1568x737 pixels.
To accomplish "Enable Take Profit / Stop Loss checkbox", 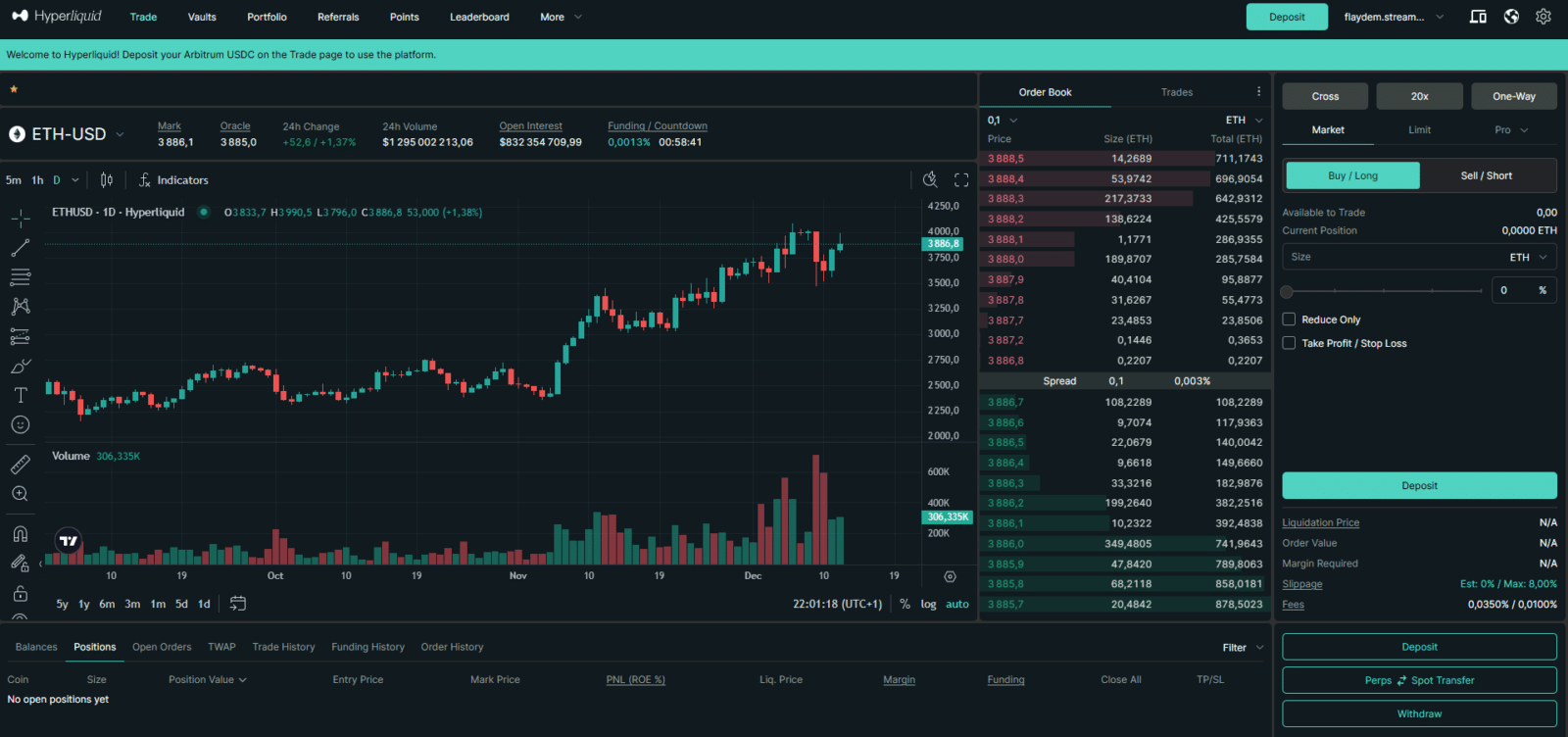I will point(1290,343).
